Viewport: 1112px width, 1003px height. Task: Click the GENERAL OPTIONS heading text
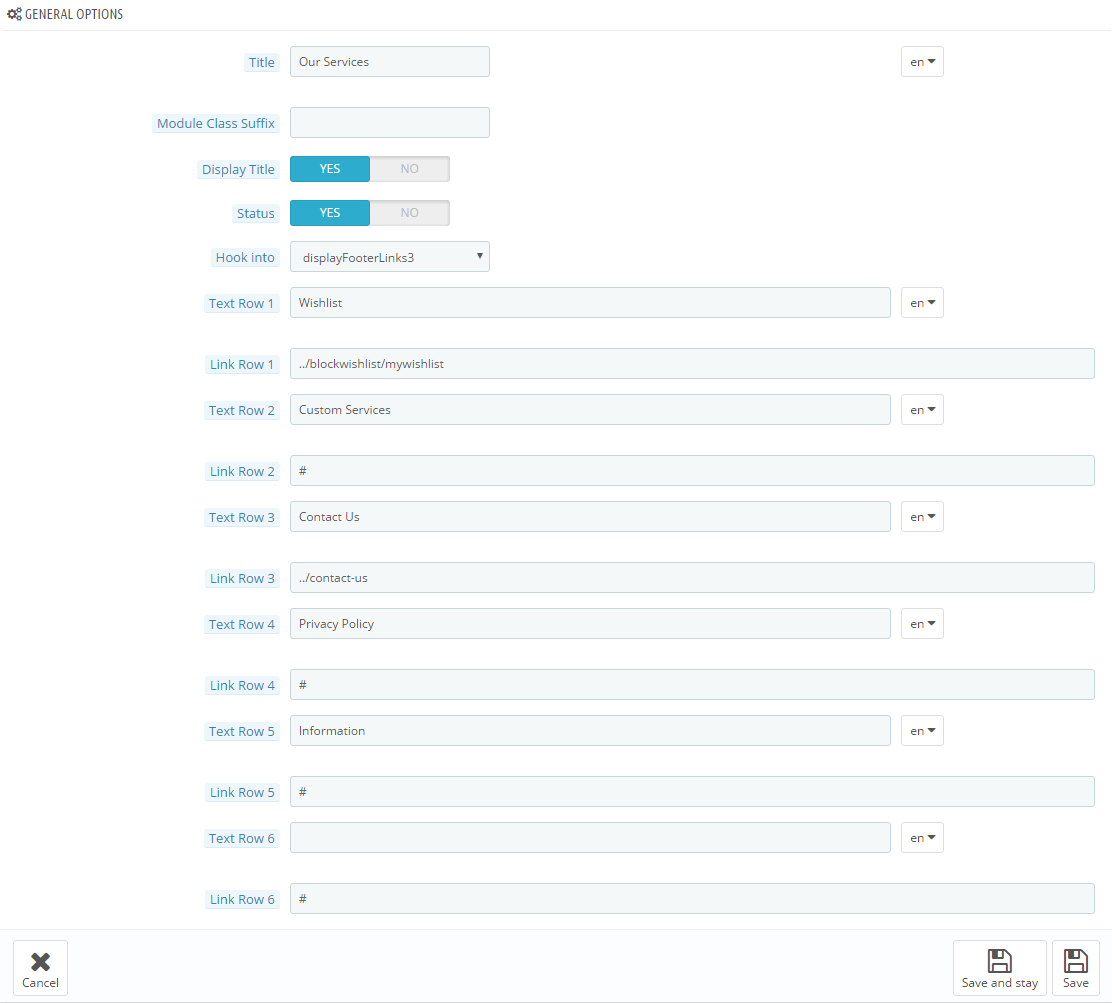pyautogui.click(x=74, y=14)
